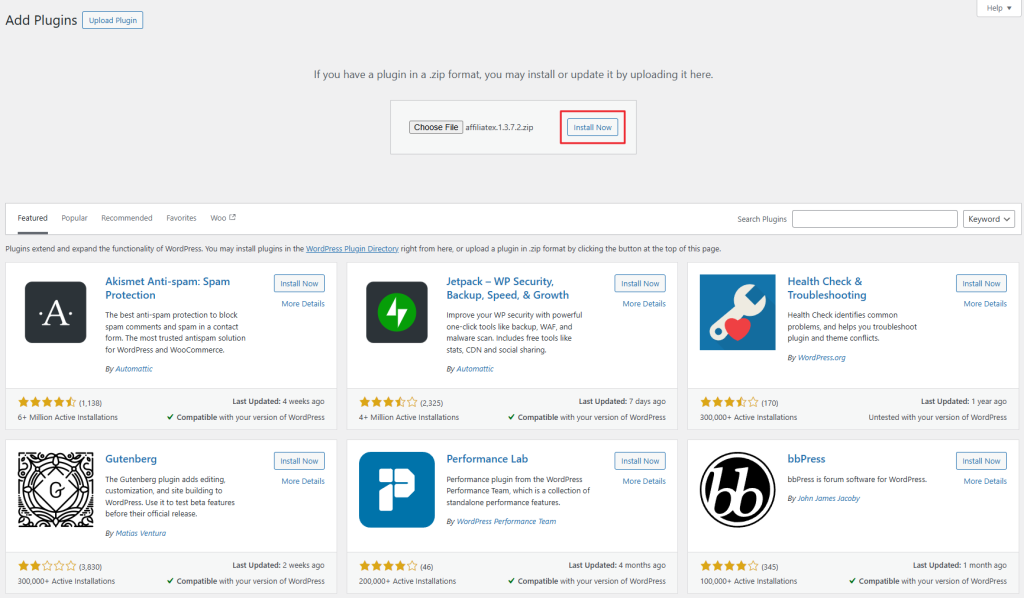Switch to the Featured tab
1024x598 pixels.
click(33, 218)
